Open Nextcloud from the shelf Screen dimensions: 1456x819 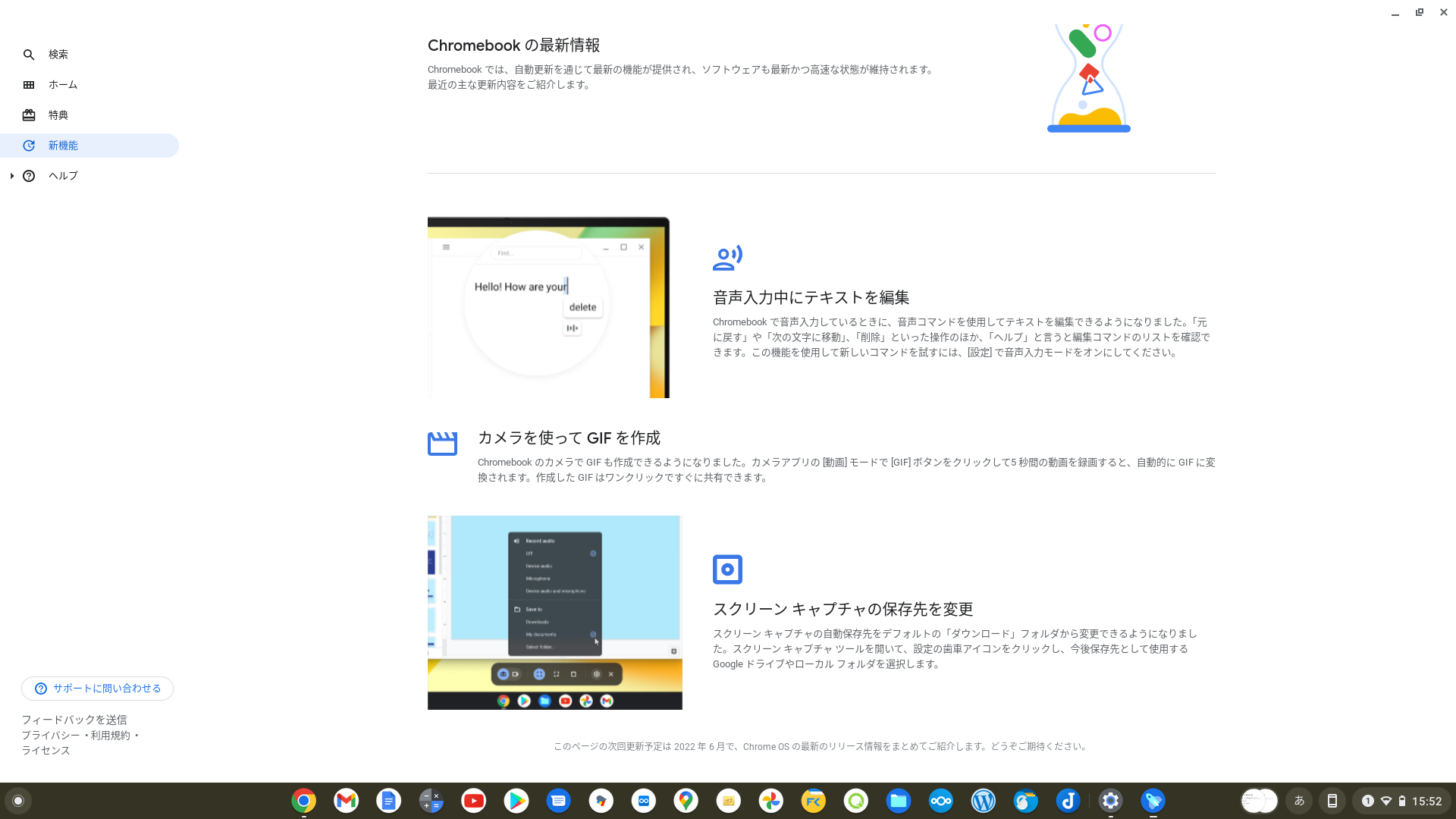click(x=941, y=801)
